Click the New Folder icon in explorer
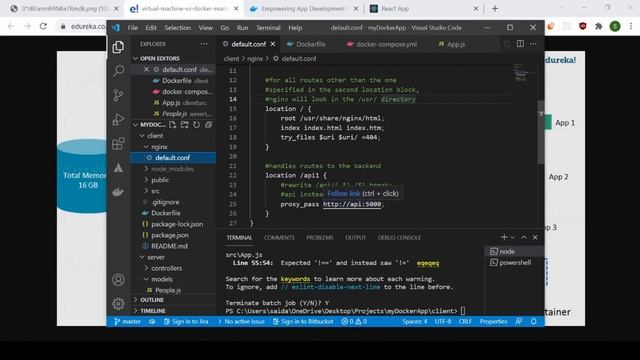The image size is (640, 360). click(x=184, y=124)
